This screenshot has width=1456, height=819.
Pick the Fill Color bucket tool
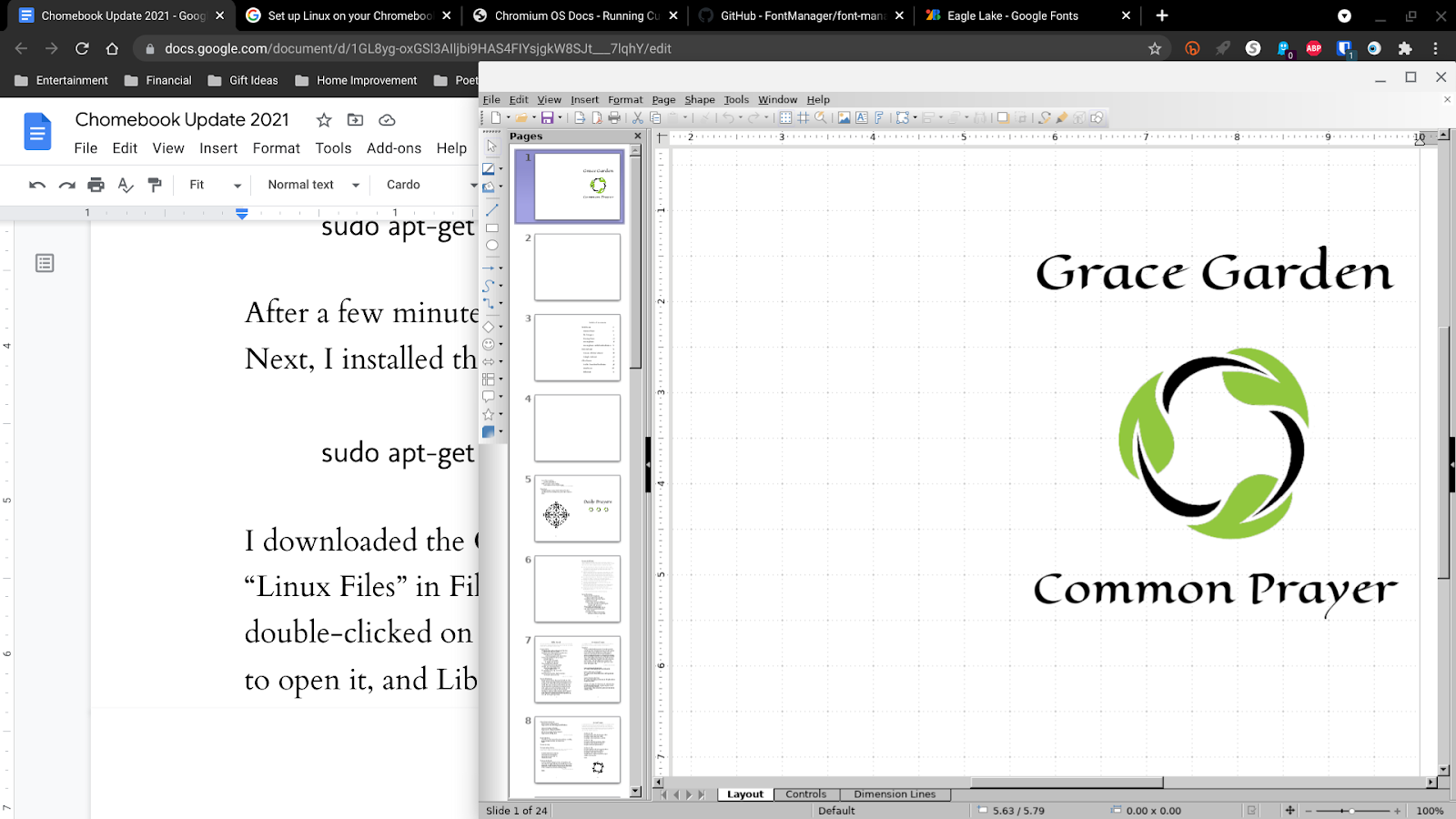489,187
